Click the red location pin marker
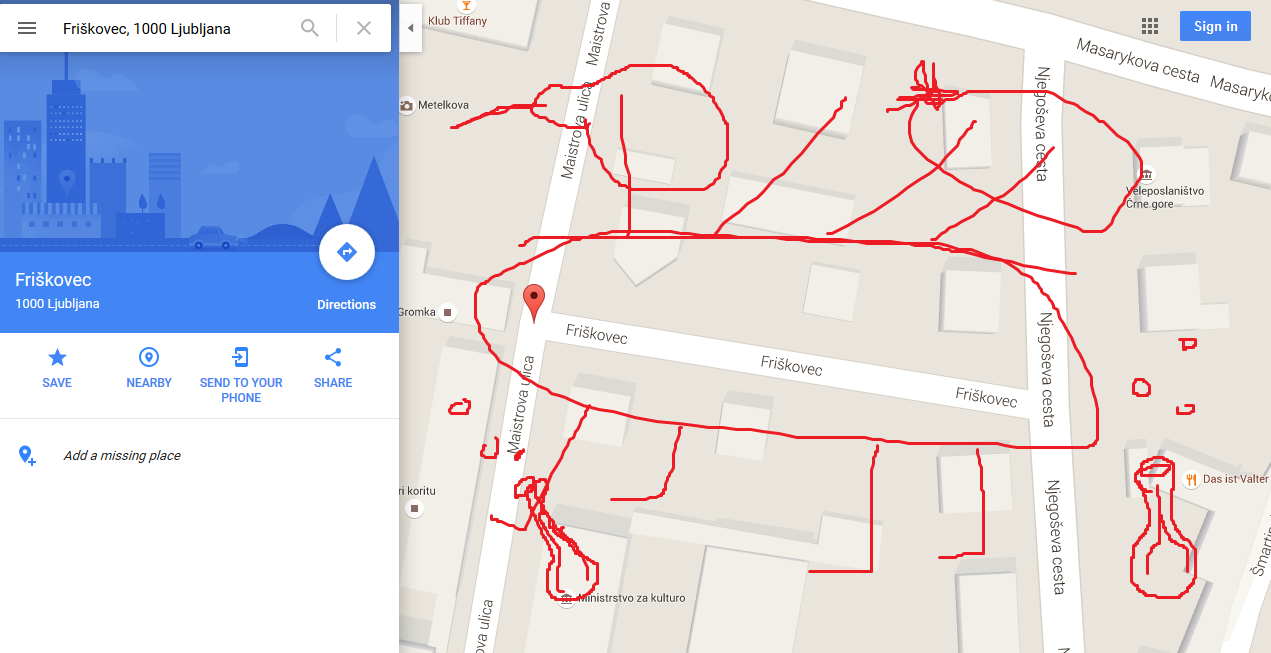1271x653 pixels. (x=535, y=303)
